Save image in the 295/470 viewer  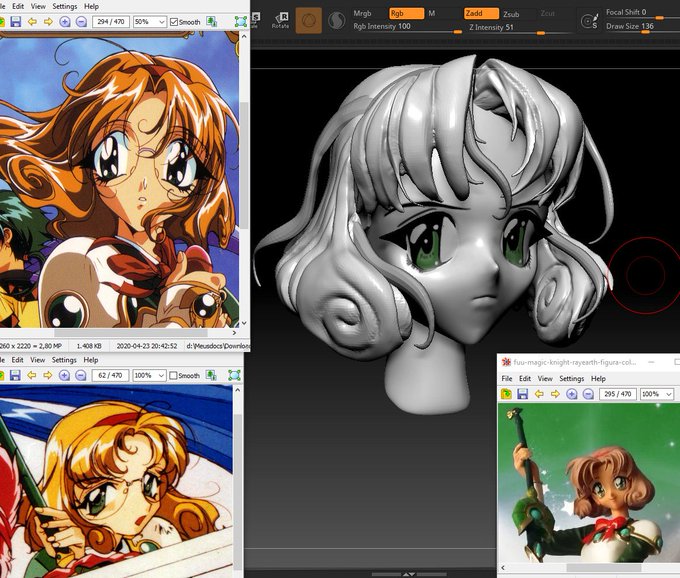pos(523,394)
